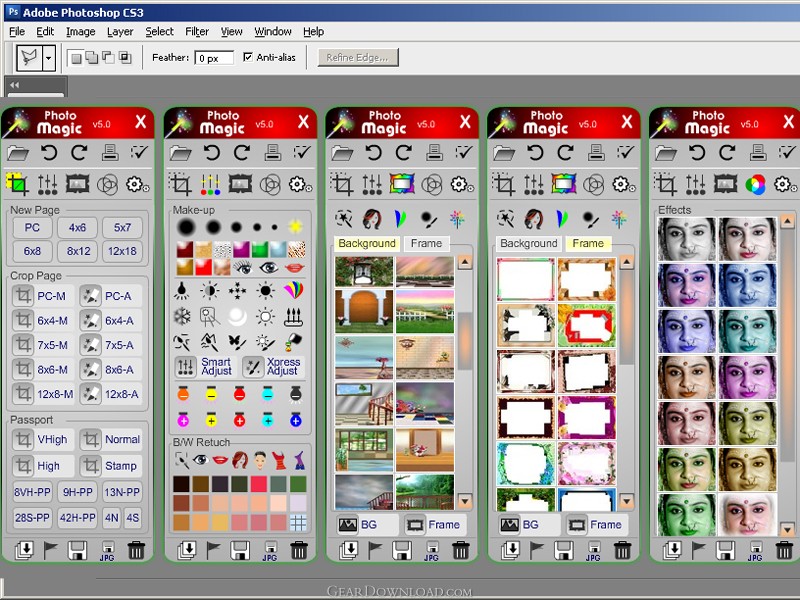
Task: Click the hair woman icon in third panel
Action: pos(372,219)
